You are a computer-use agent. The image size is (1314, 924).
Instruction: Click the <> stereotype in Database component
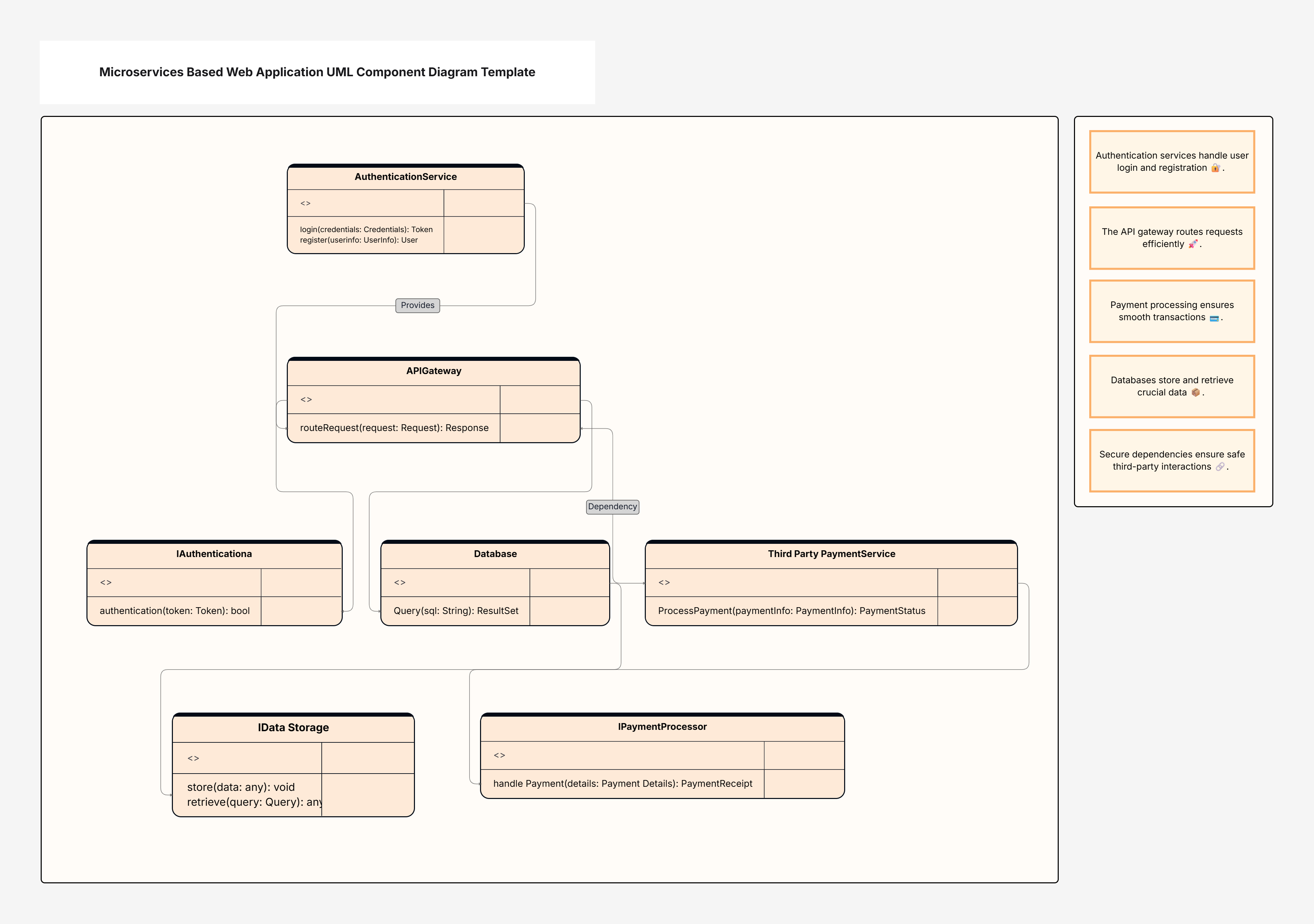click(399, 583)
